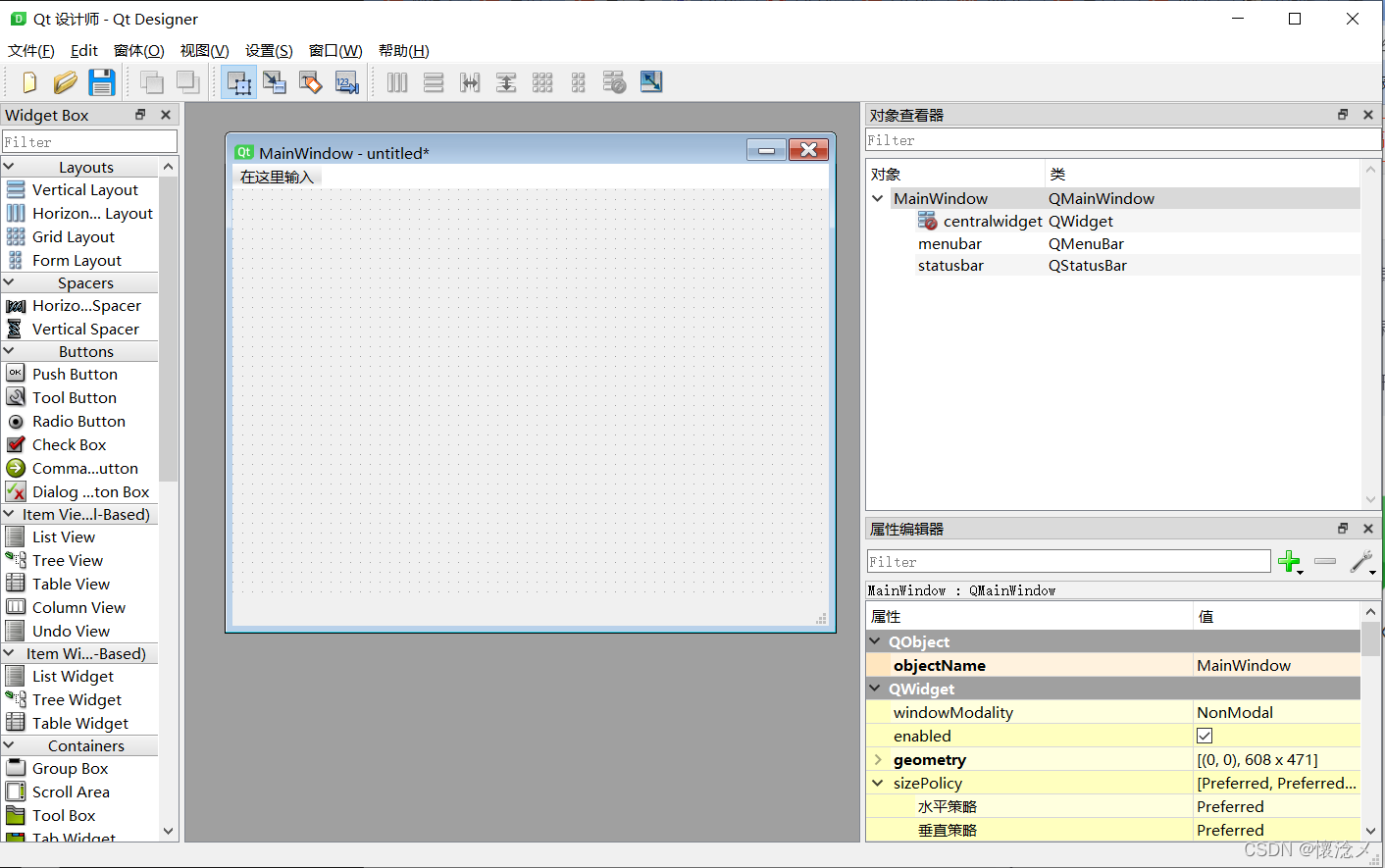Collapse the Spacers category
This screenshot has width=1385, height=868.
click(9, 282)
